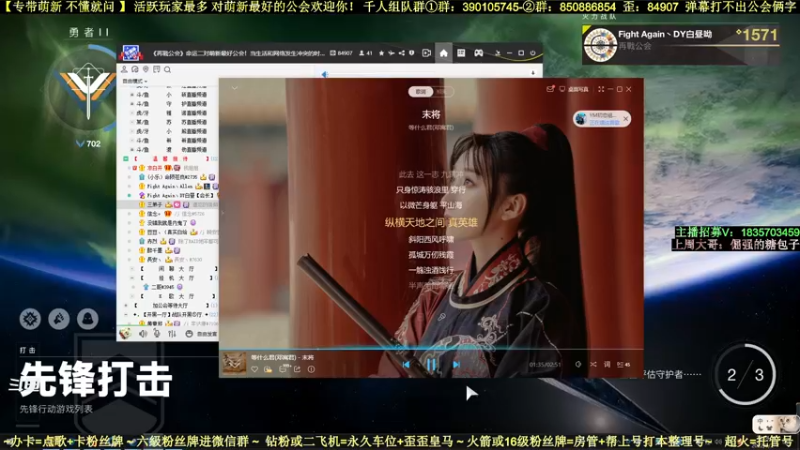
Task: Mute the speaker at YY bottom bar
Action: [142, 334]
